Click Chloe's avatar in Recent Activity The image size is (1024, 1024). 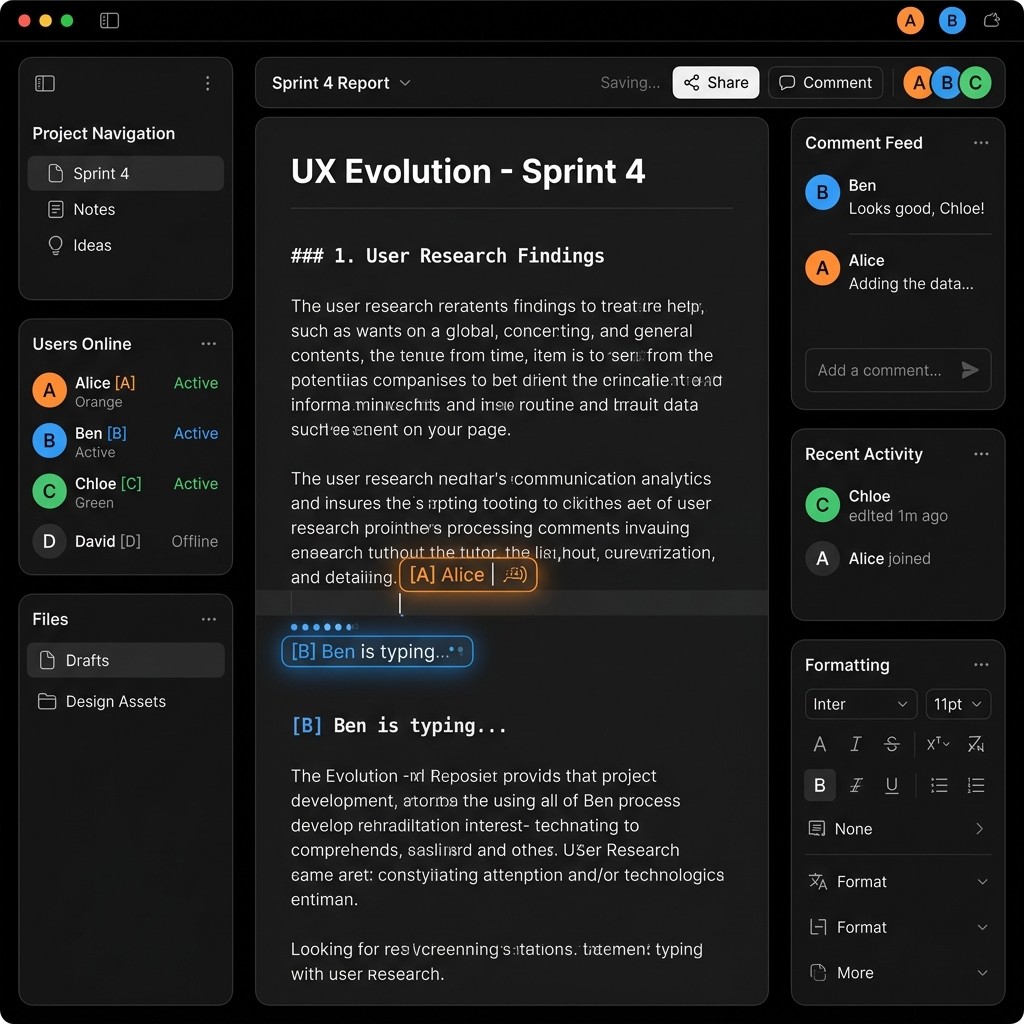point(822,505)
